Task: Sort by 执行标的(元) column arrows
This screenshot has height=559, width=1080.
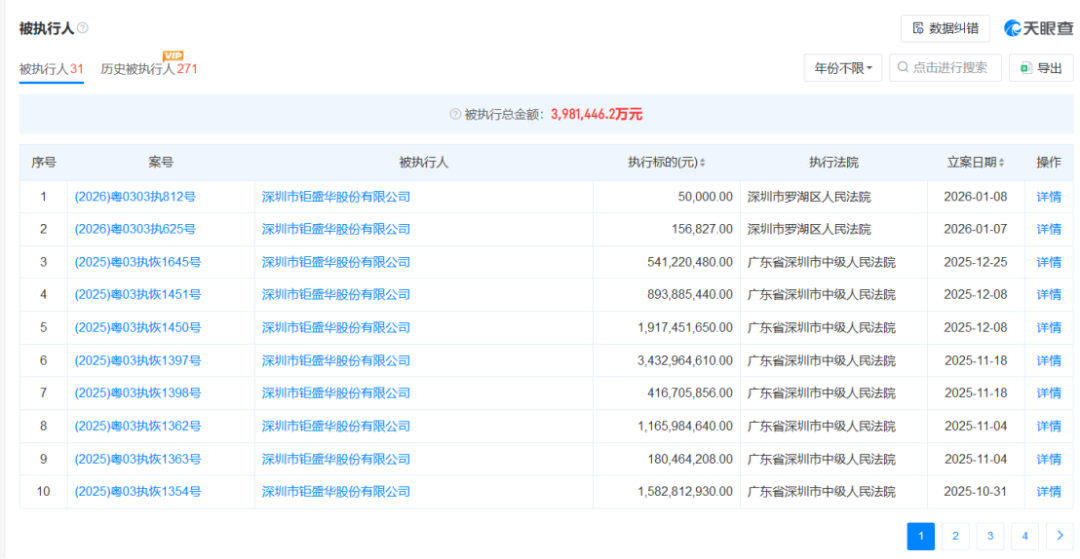Action: click(702, 163)
